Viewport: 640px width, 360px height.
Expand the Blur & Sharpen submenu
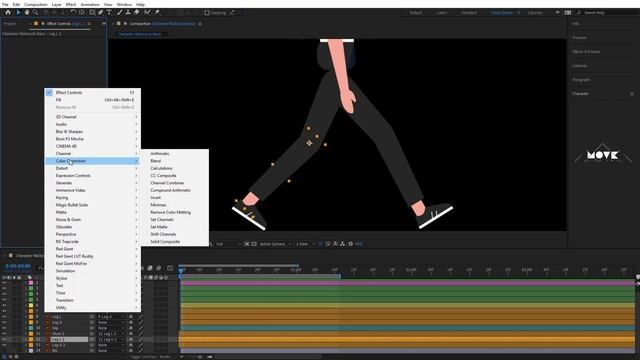click(93, 131)
